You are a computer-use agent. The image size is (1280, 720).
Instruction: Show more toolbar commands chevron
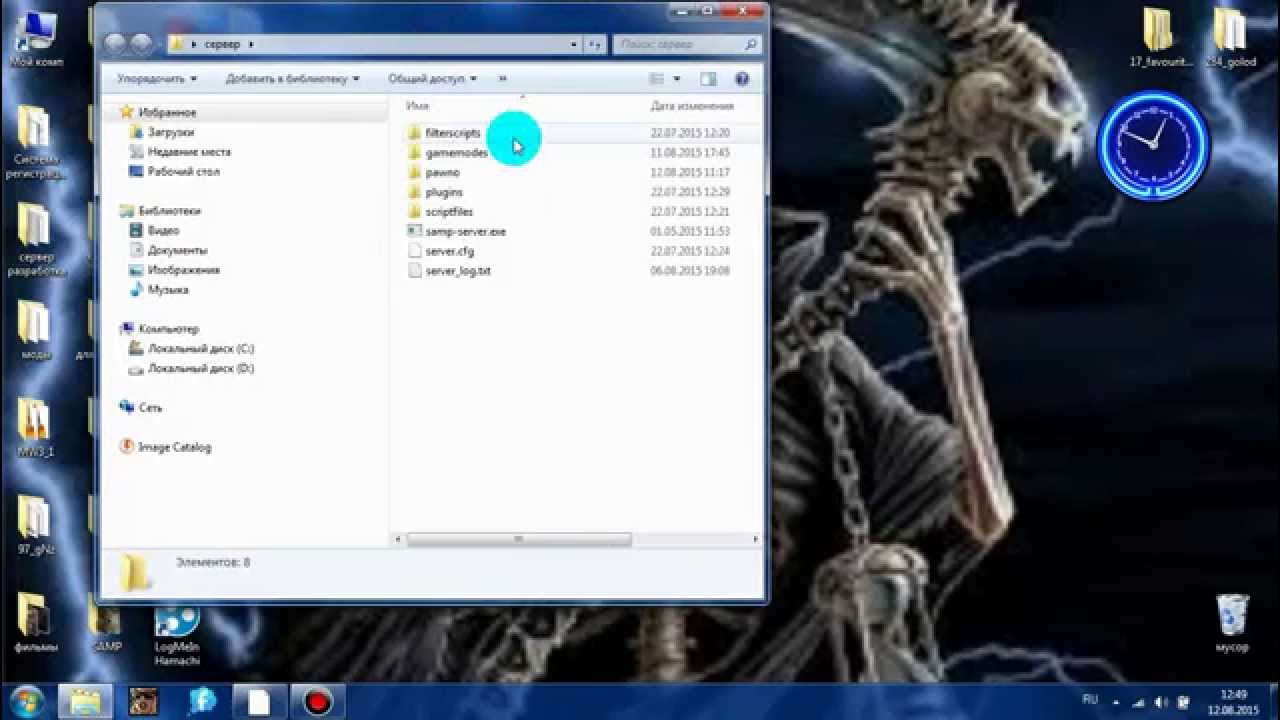pyautogui.click(x=502, y=78)
